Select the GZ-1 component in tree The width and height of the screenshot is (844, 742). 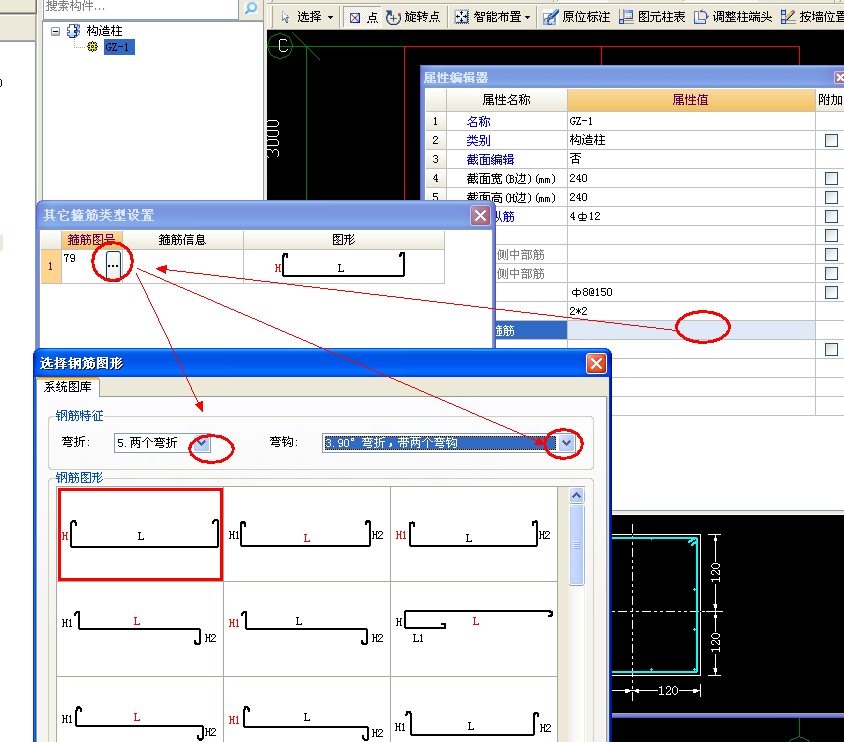[118, 47]
